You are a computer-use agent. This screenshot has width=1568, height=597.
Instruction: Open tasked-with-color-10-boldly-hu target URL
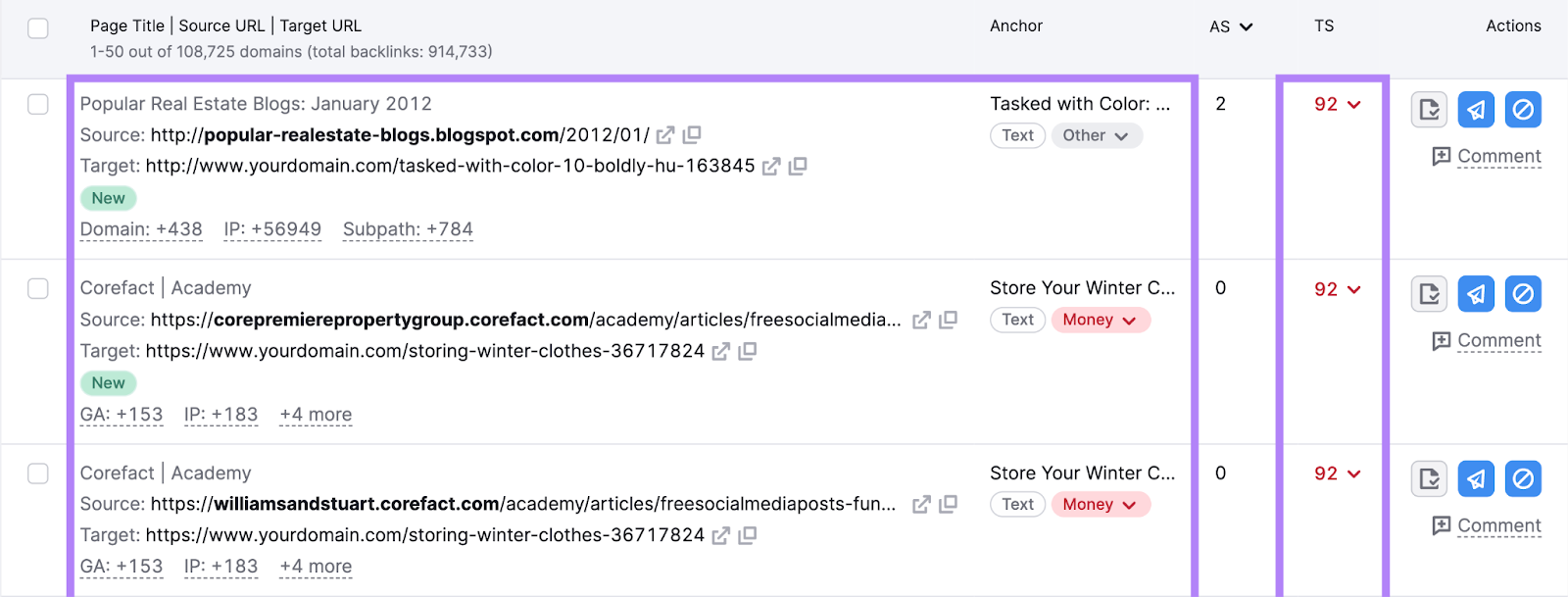pos(451,166)
